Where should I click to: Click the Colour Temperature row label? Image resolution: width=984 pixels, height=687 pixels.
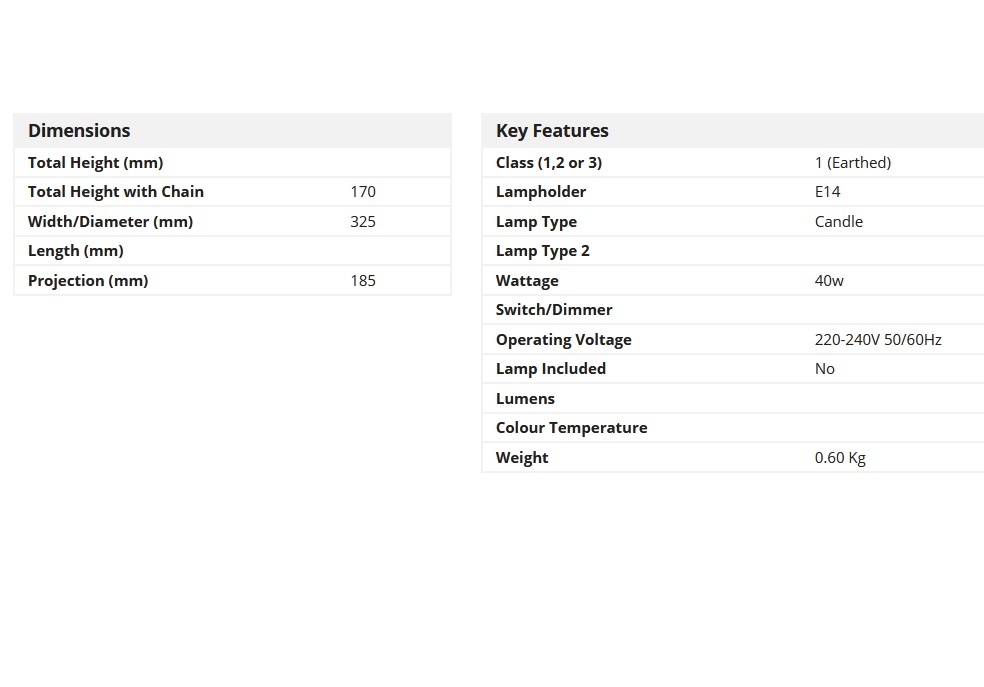(572, 427)
